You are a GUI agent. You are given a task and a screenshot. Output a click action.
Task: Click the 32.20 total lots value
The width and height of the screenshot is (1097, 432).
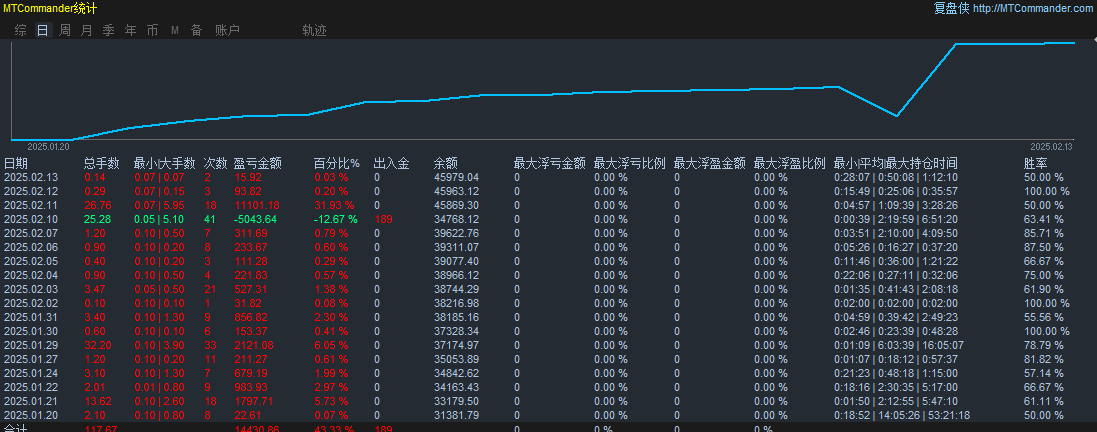tap(98, 345)
